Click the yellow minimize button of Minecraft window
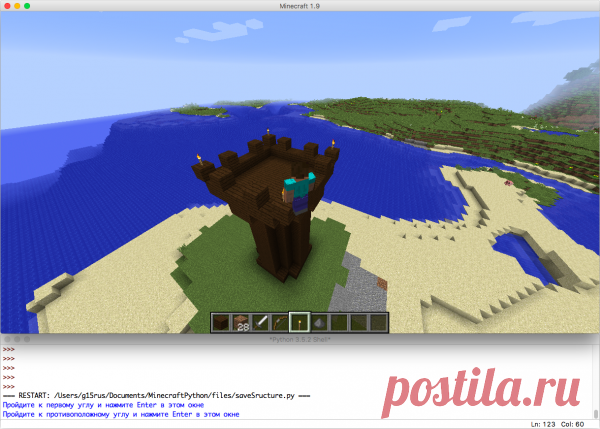The height and width of the screenshot is (429, 600). point(17,6)
